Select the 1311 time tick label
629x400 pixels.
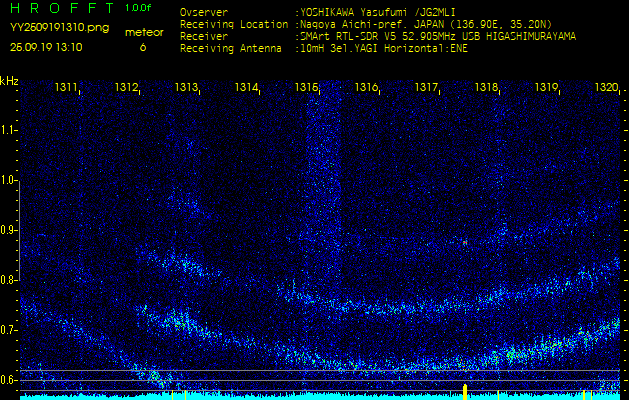click(66, 88)
